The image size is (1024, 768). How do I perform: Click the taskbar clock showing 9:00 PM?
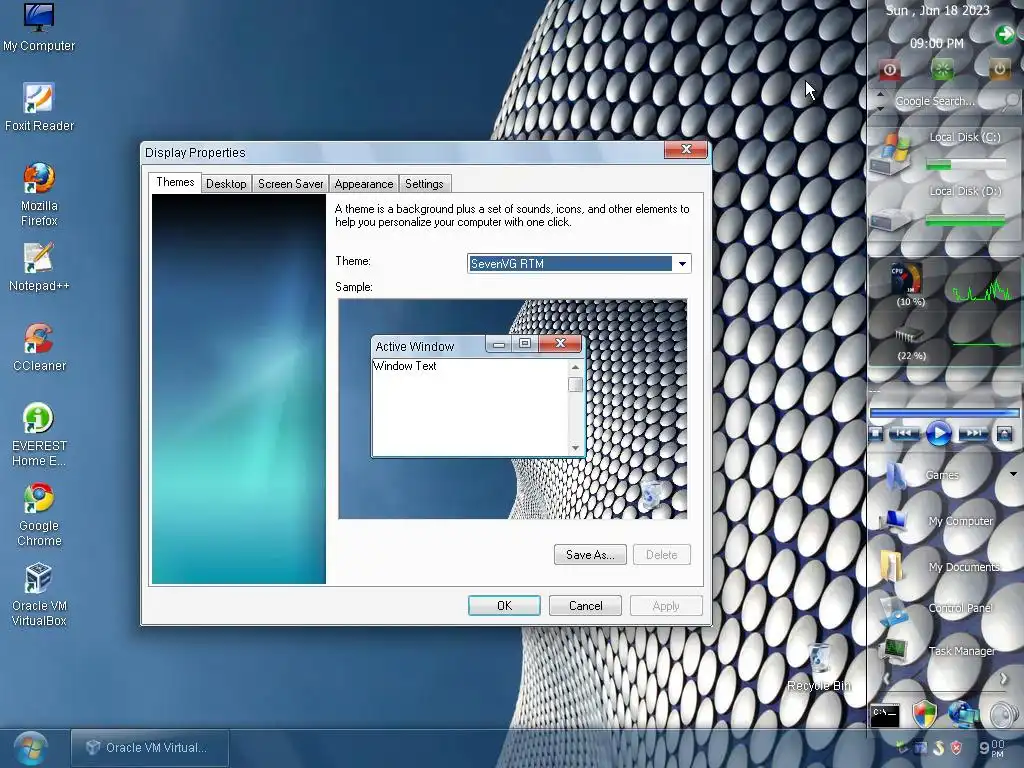click(x=991, y=748)
